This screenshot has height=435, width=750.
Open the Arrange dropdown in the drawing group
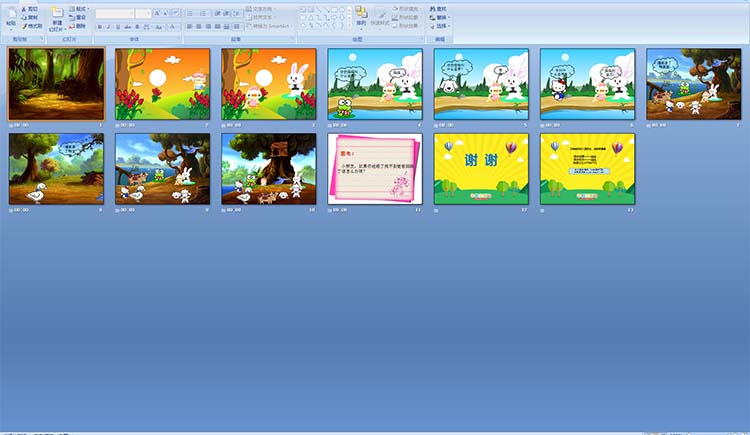point(362,17)
